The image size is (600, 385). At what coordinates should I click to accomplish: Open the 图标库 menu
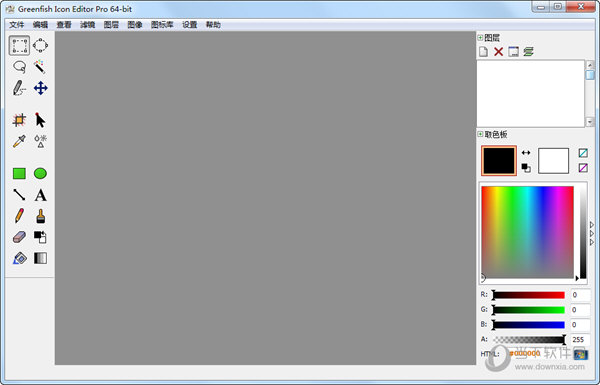point(162,25)
